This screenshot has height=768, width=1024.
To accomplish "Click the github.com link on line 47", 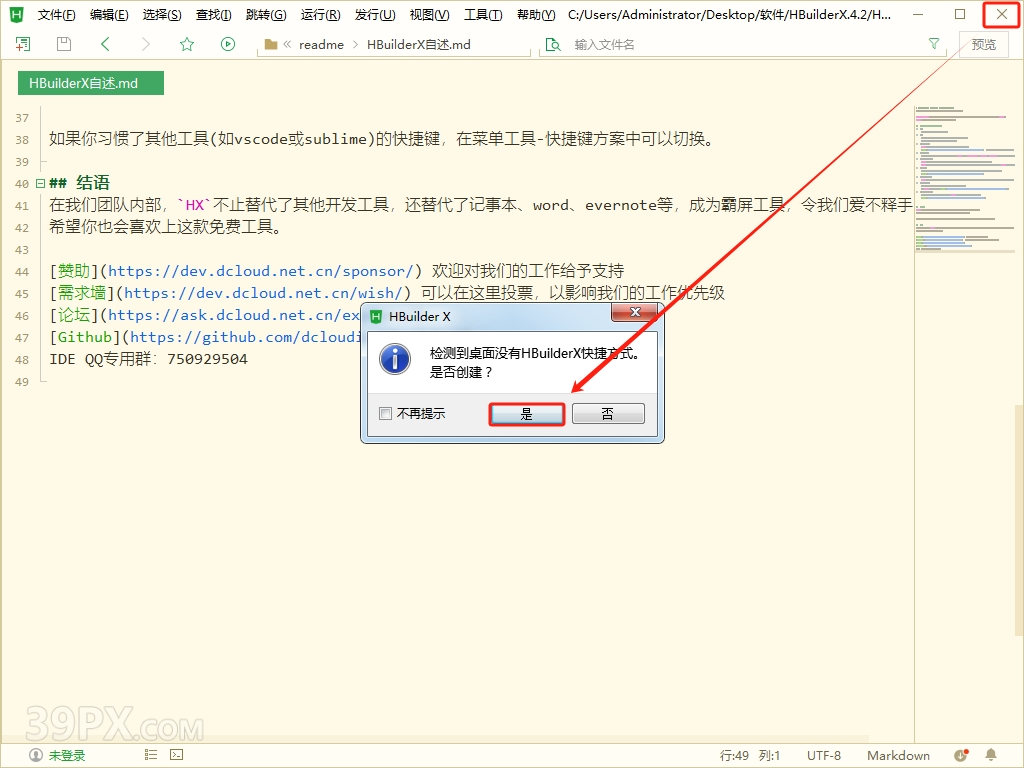I will click(x=246, y=337).
